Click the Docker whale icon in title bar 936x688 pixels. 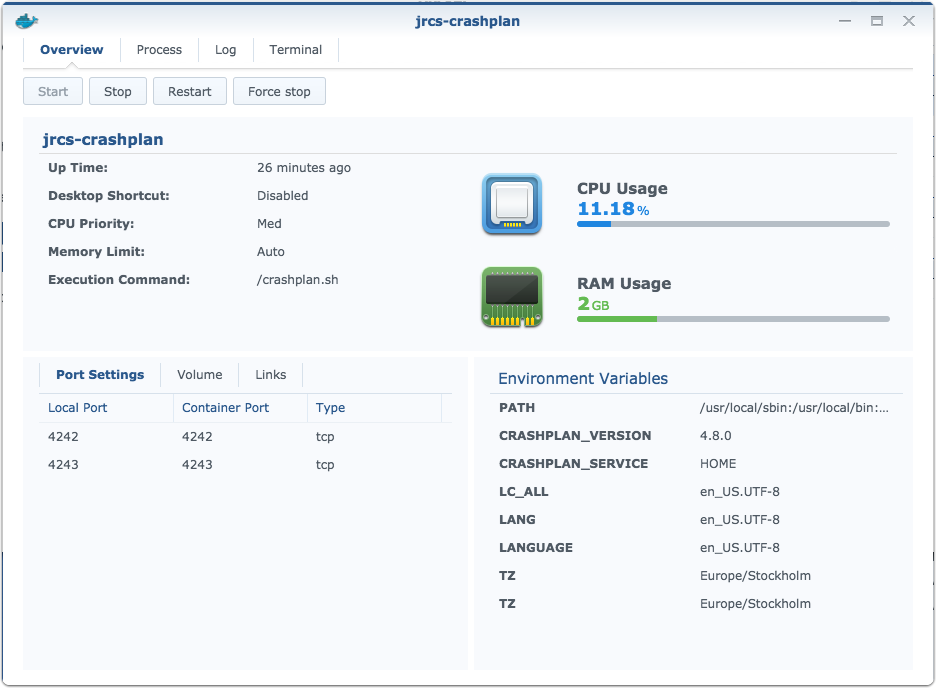26,21
